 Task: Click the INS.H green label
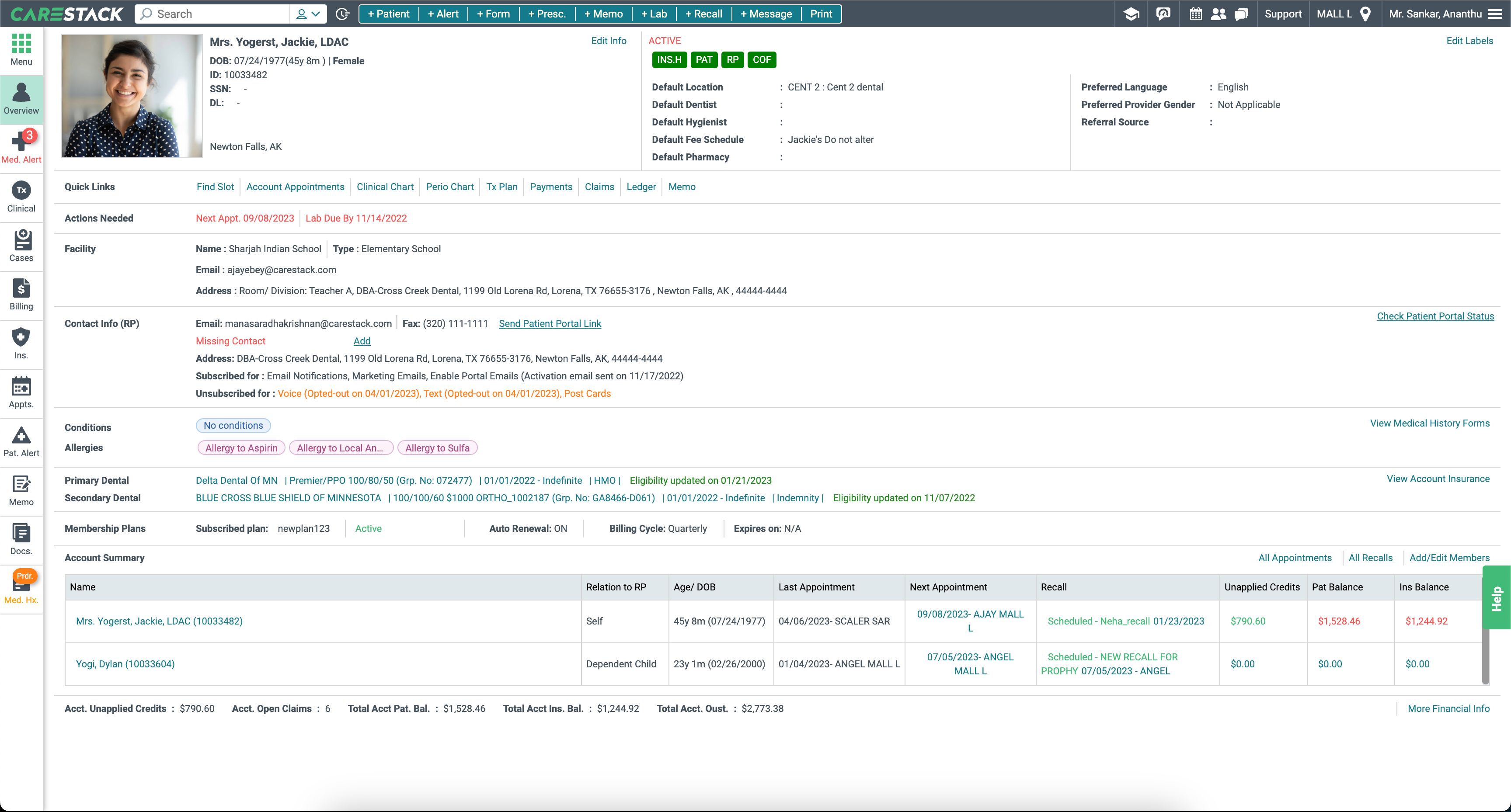tap(669, 60)
